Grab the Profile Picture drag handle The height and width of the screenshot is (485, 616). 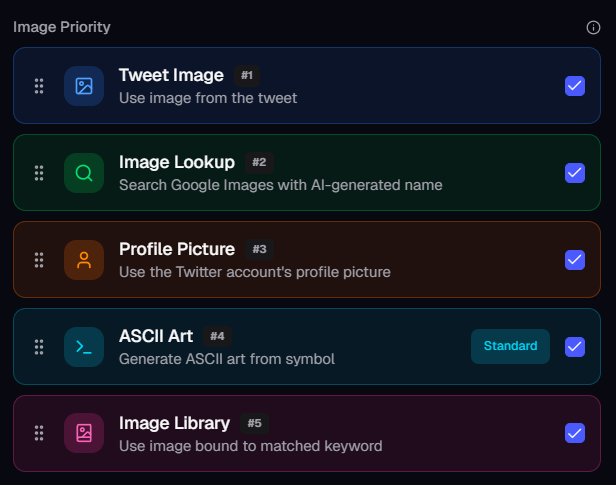[39, 260]
